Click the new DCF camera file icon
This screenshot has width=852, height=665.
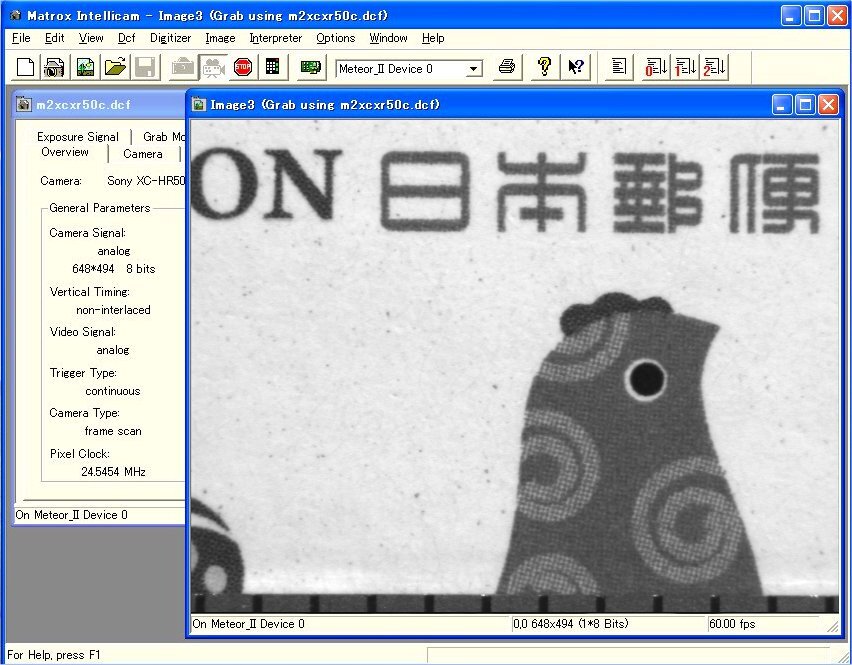coord(54,68)
